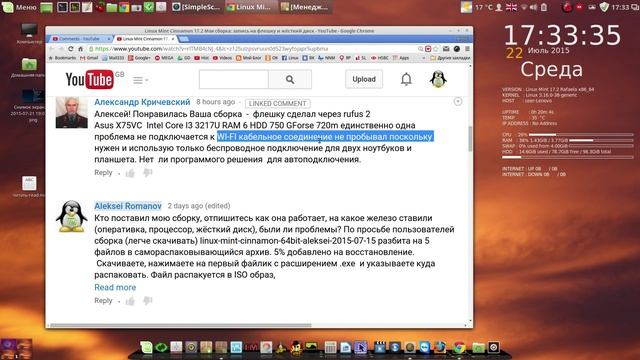
Task: Open the '2 days ago (edited)' timestamp
Action: click(199, 206)
